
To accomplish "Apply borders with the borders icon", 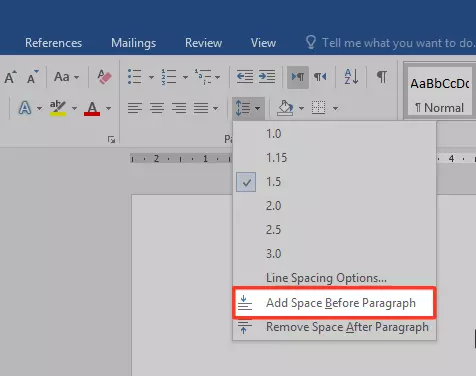I will pyautogui.click(x=319, y=108).
